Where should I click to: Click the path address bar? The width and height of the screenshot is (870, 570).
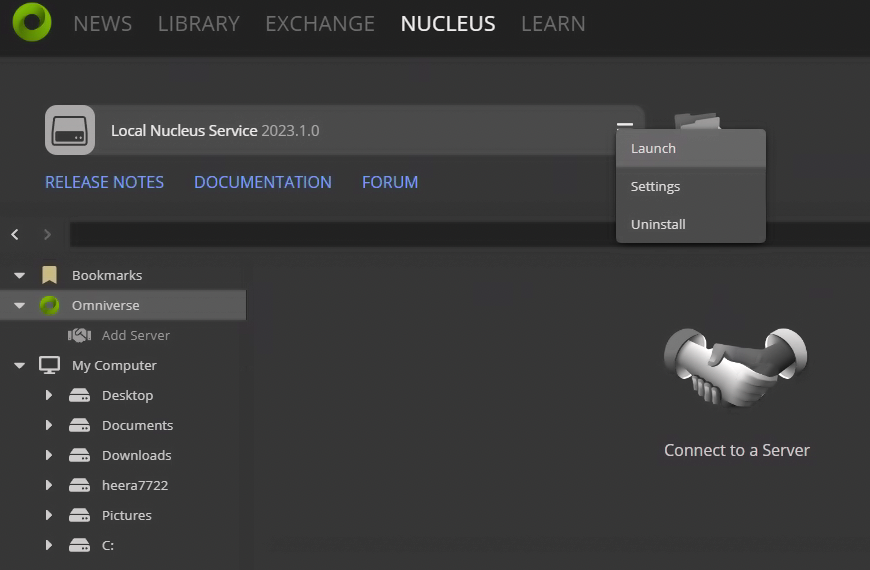tap(469, 234)
